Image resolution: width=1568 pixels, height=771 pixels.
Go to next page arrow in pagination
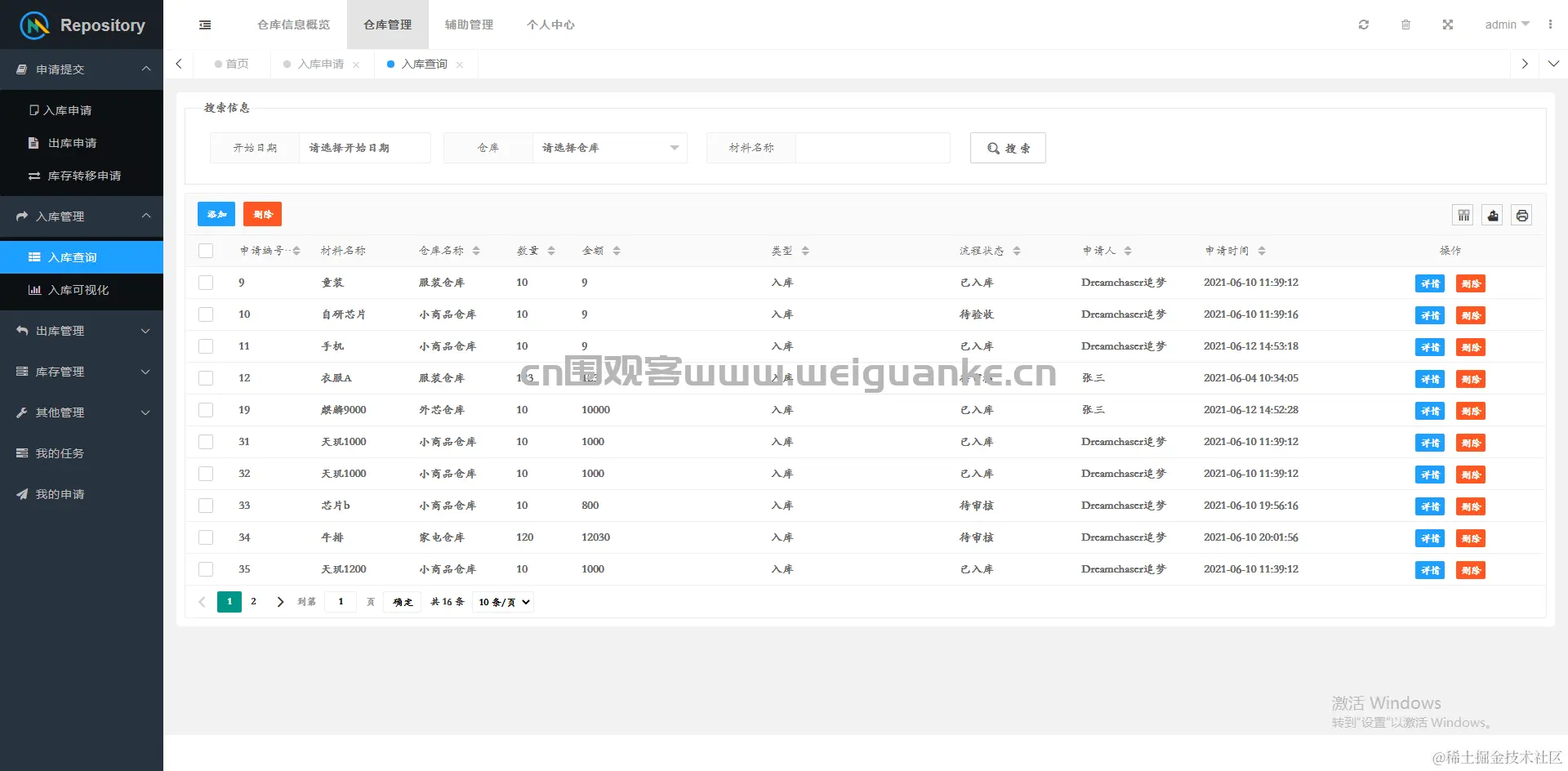coord(280,602)
